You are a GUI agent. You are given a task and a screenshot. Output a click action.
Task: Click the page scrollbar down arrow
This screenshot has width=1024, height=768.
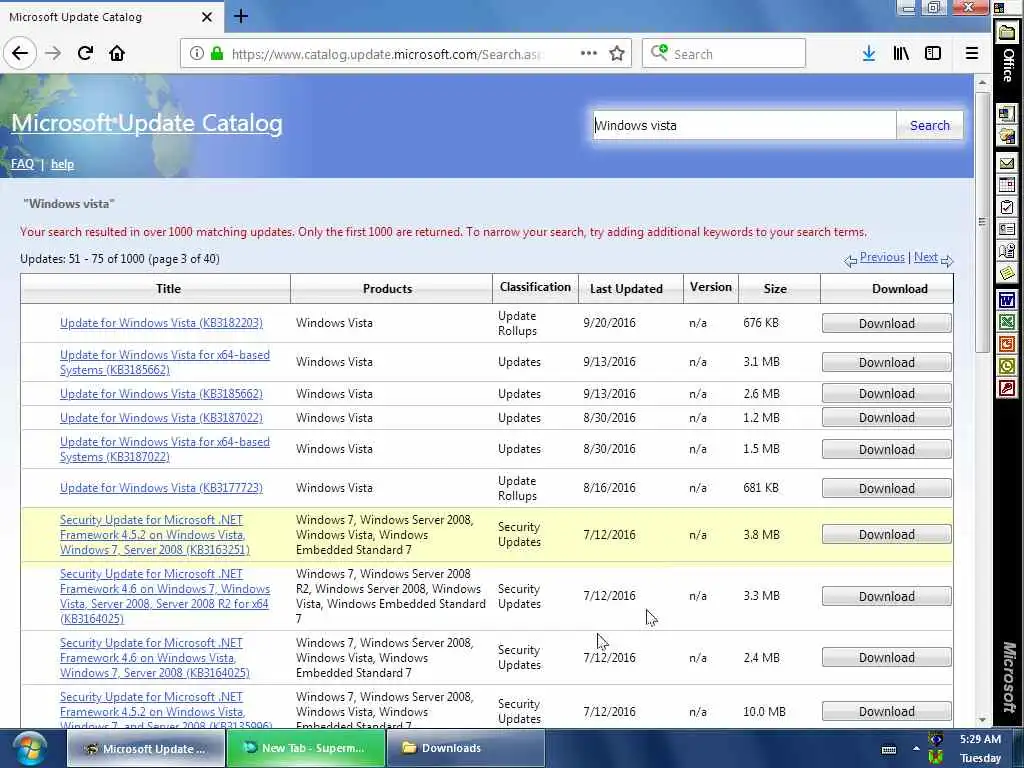pyautogui.click(x=982, y=720)
